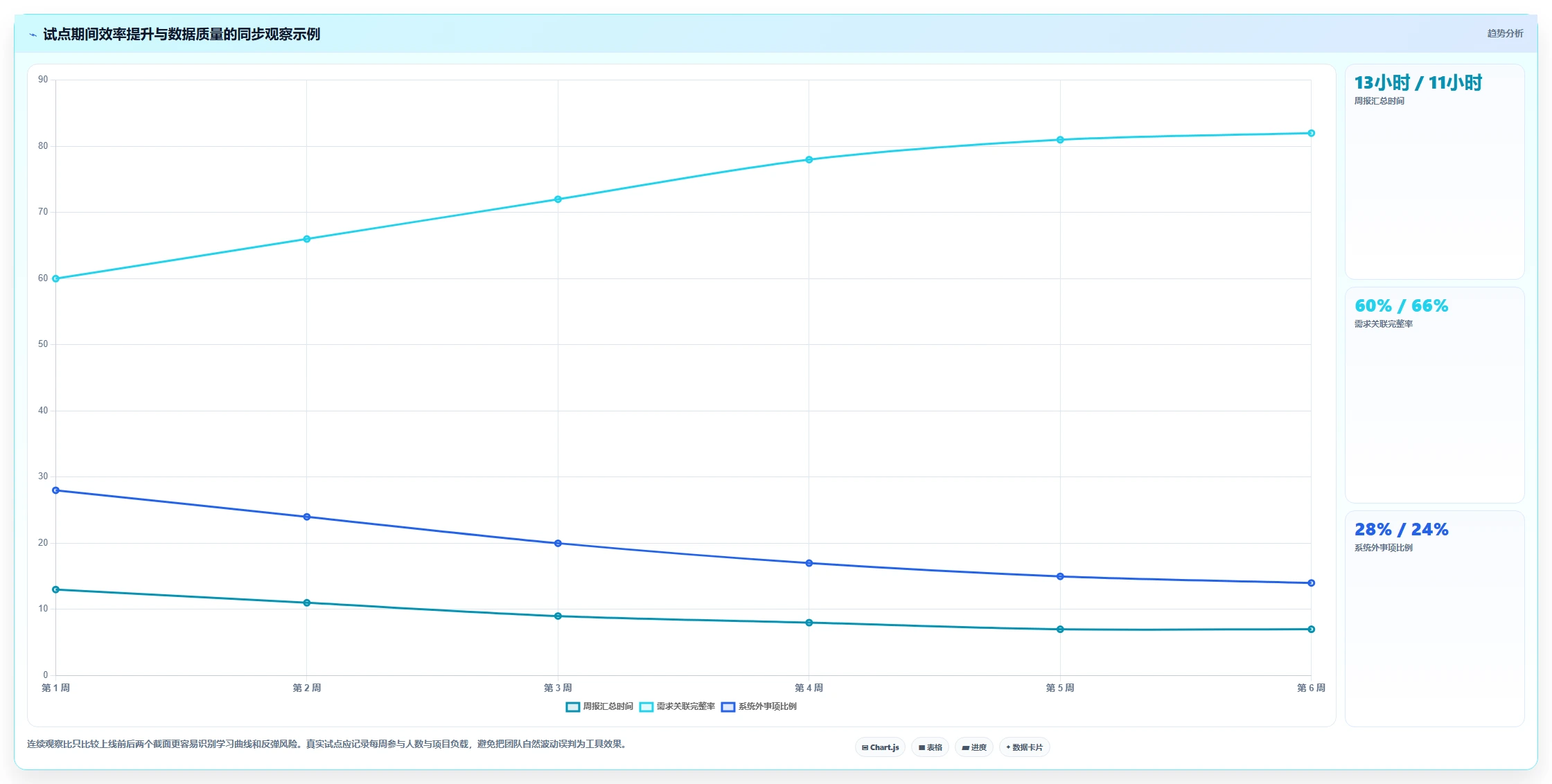Click the trend icon beside the chart title
Screen dimensions: 1552x784
click(33, 35)
